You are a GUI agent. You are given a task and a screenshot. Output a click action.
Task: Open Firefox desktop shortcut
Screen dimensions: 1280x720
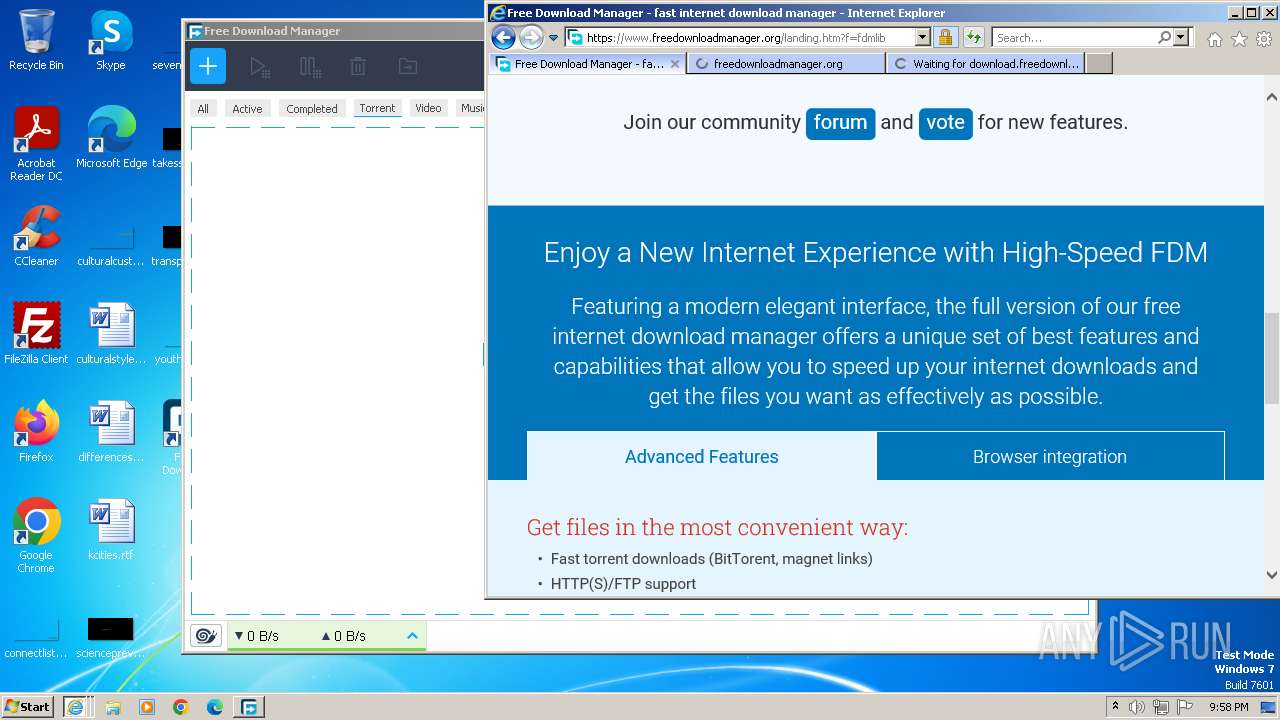(x=36, y=432)
